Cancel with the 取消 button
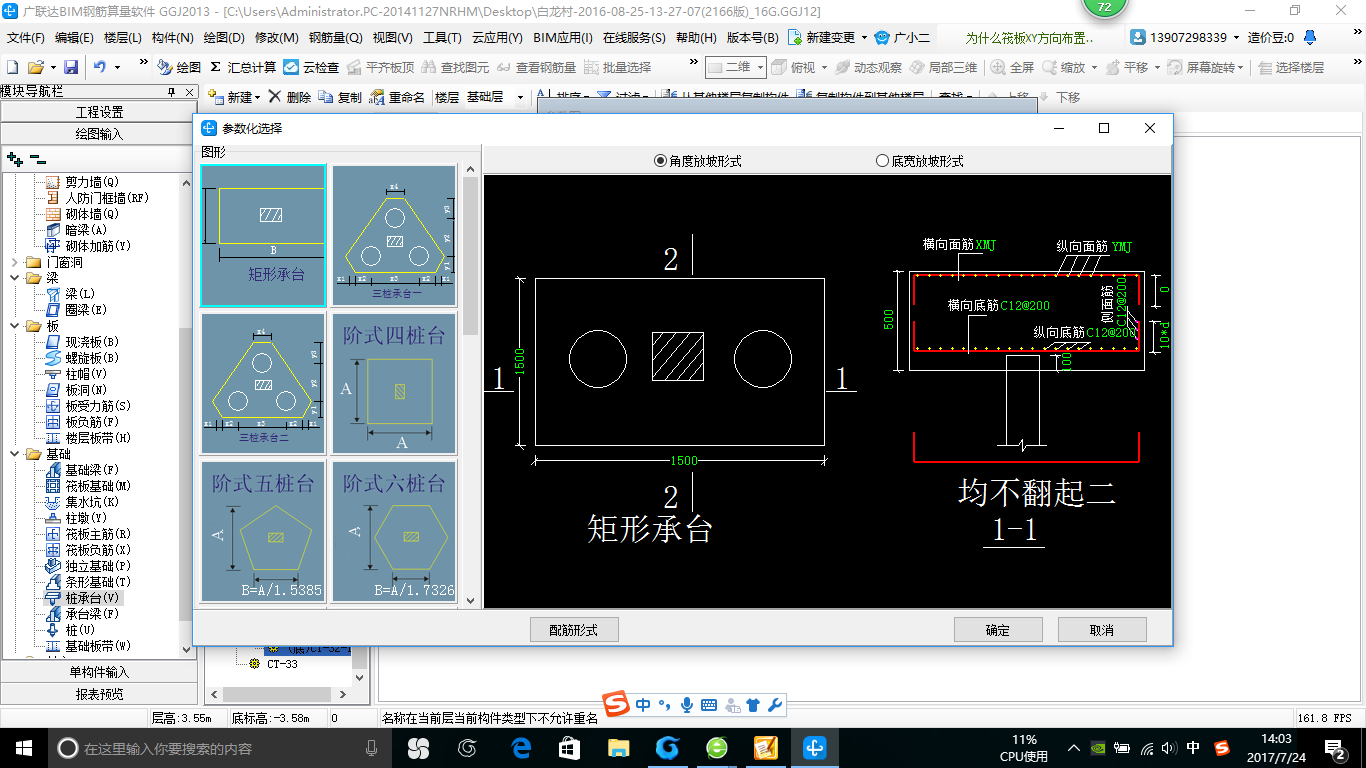This screenshot has width=1366, height=768. click(1102, 630)
